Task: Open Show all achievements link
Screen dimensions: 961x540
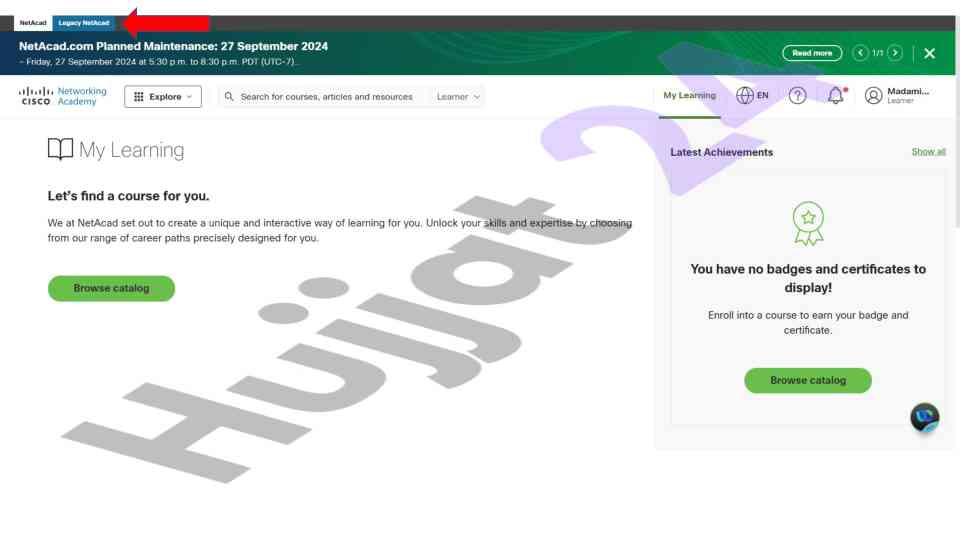Action: (x=928, y=152)
